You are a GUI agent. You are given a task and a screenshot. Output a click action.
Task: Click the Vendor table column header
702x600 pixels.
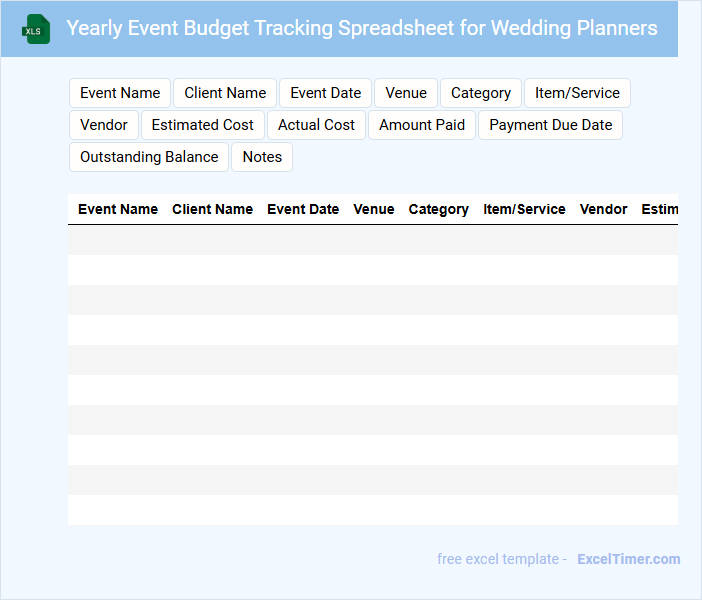603,209
